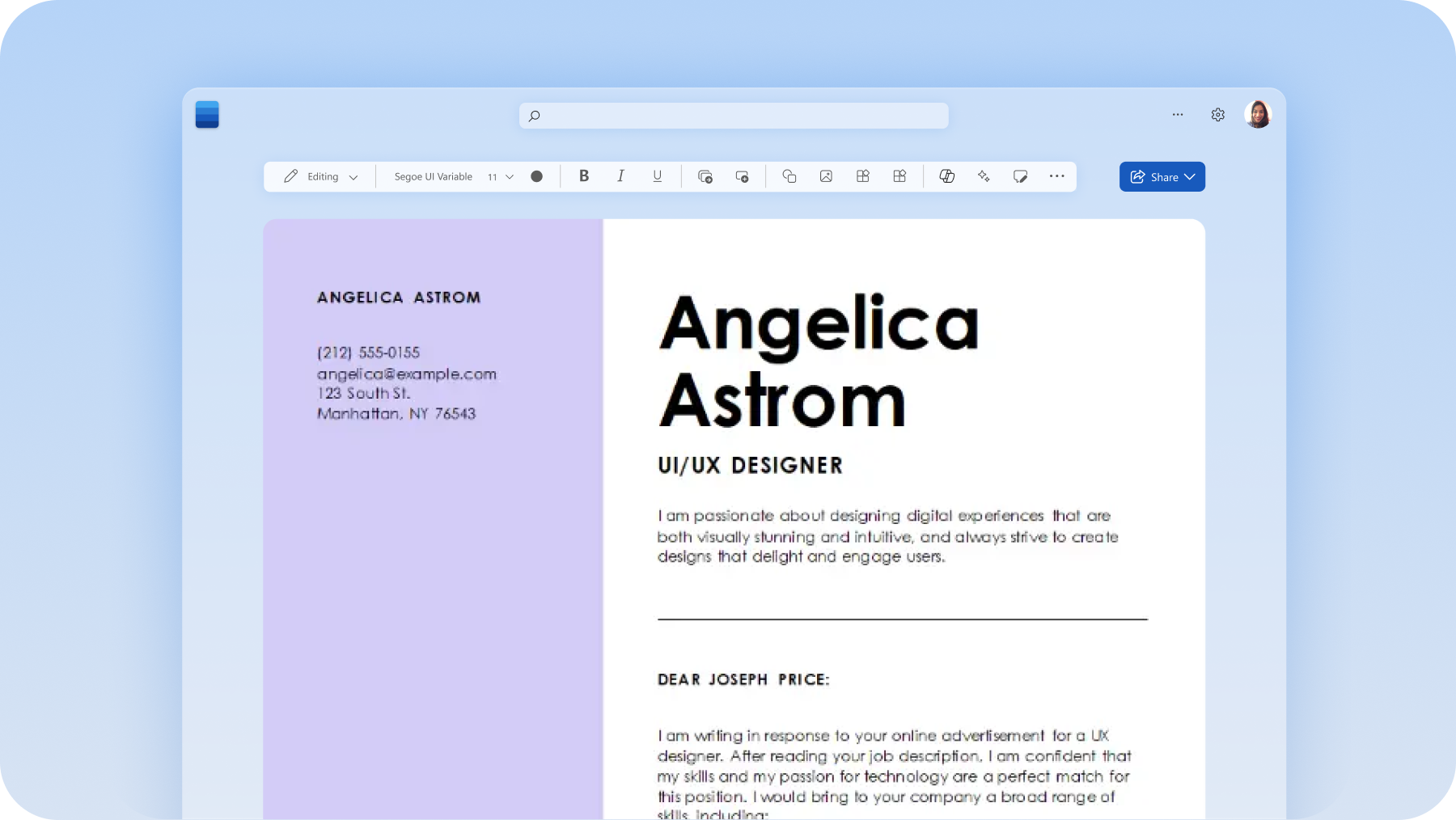Toggle underline formatting
The width and height of the screenshot is (1456, 820).
click(657, 176)
